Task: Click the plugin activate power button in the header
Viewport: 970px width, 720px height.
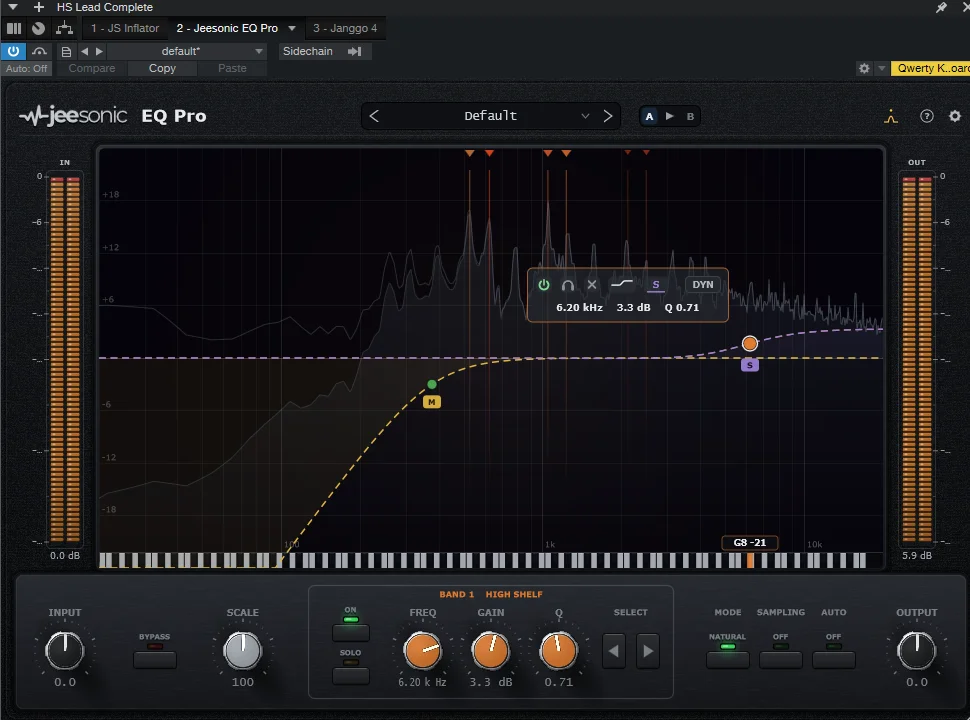Action: (x=13, y=51)
